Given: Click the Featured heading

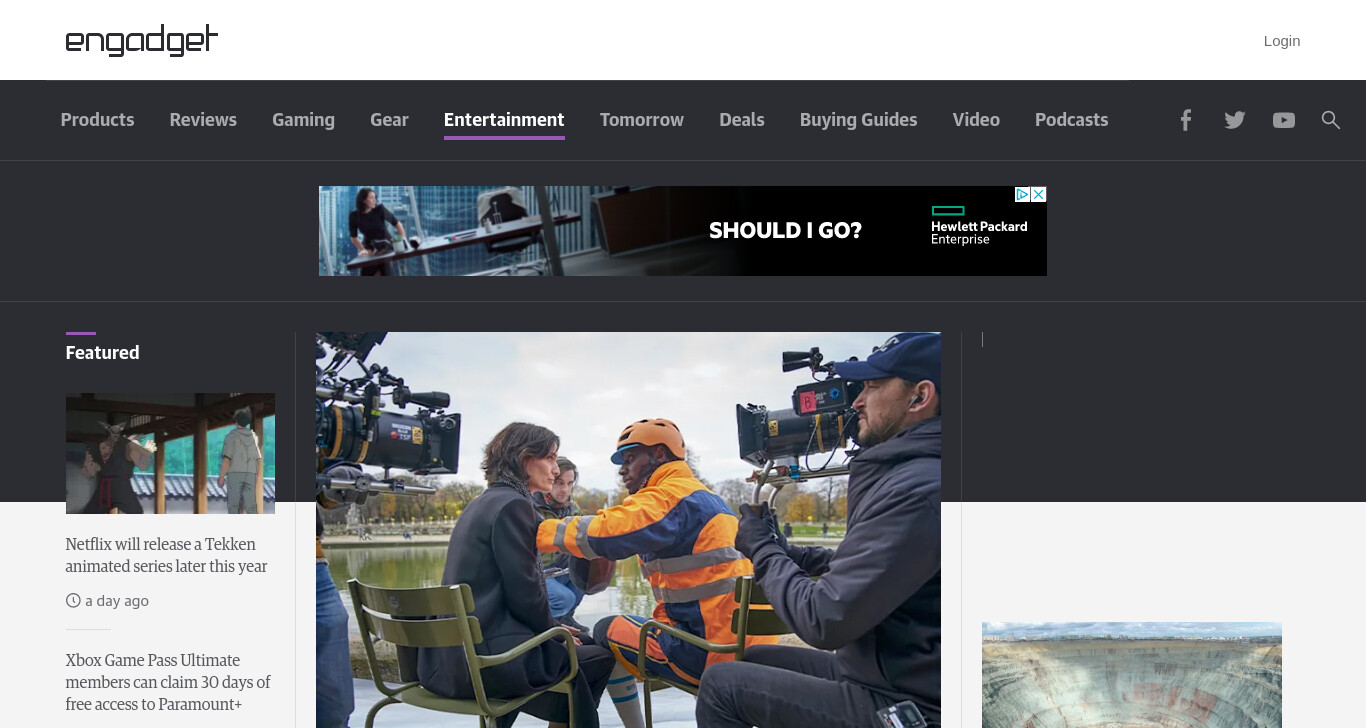Looking at the screenshot, I should 102,353.
